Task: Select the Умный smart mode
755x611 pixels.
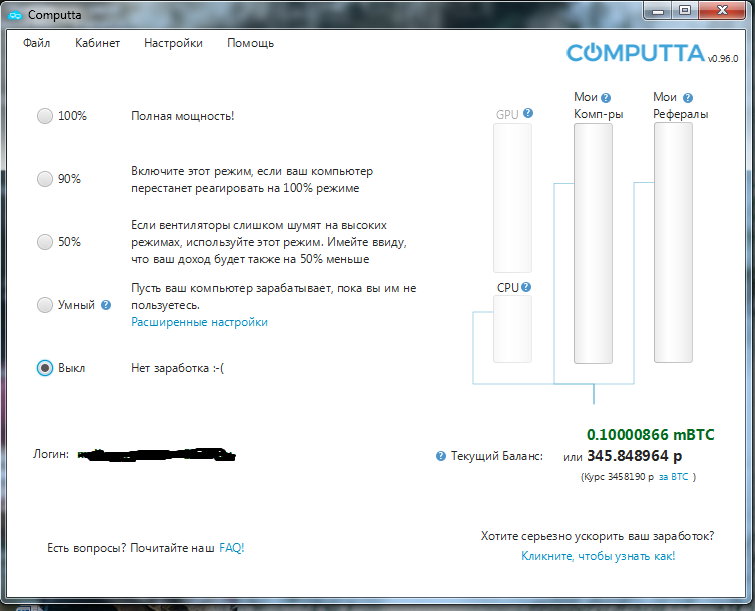Action: coord(45,305)
